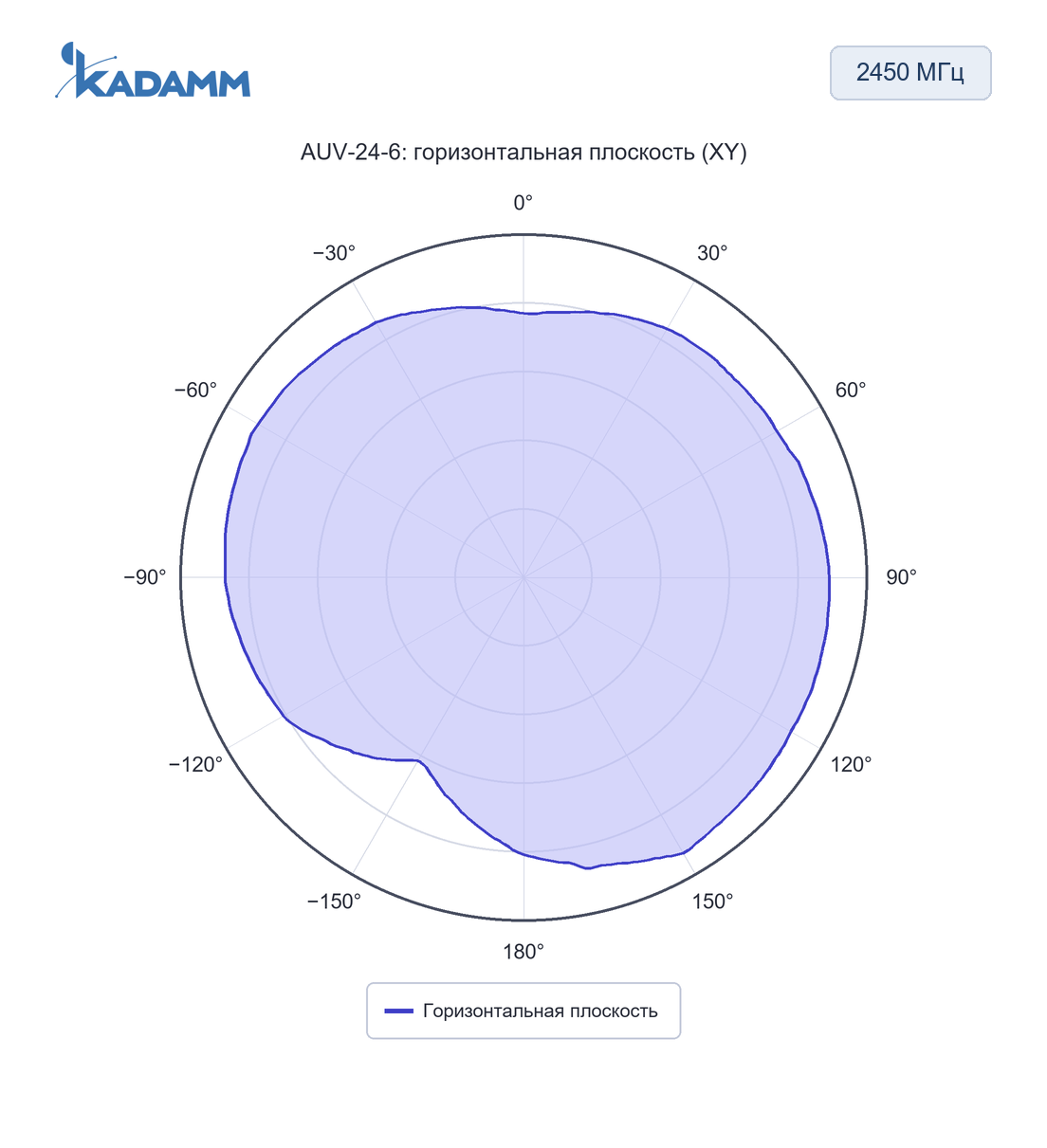Click the 90° angle label
Screen dimensions: 1047x1148
(x=901, y=577)
